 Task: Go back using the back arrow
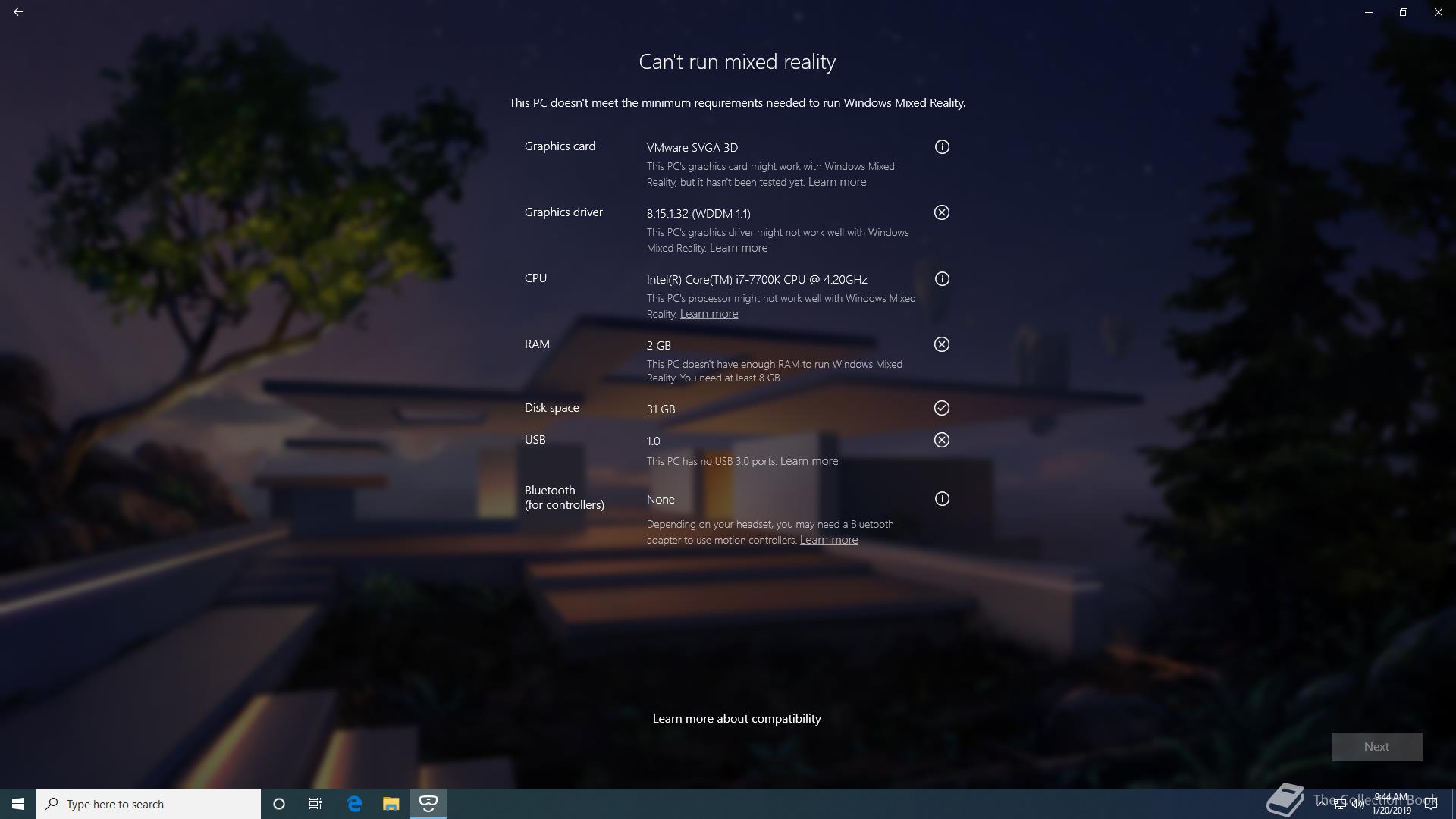(18, 12)
